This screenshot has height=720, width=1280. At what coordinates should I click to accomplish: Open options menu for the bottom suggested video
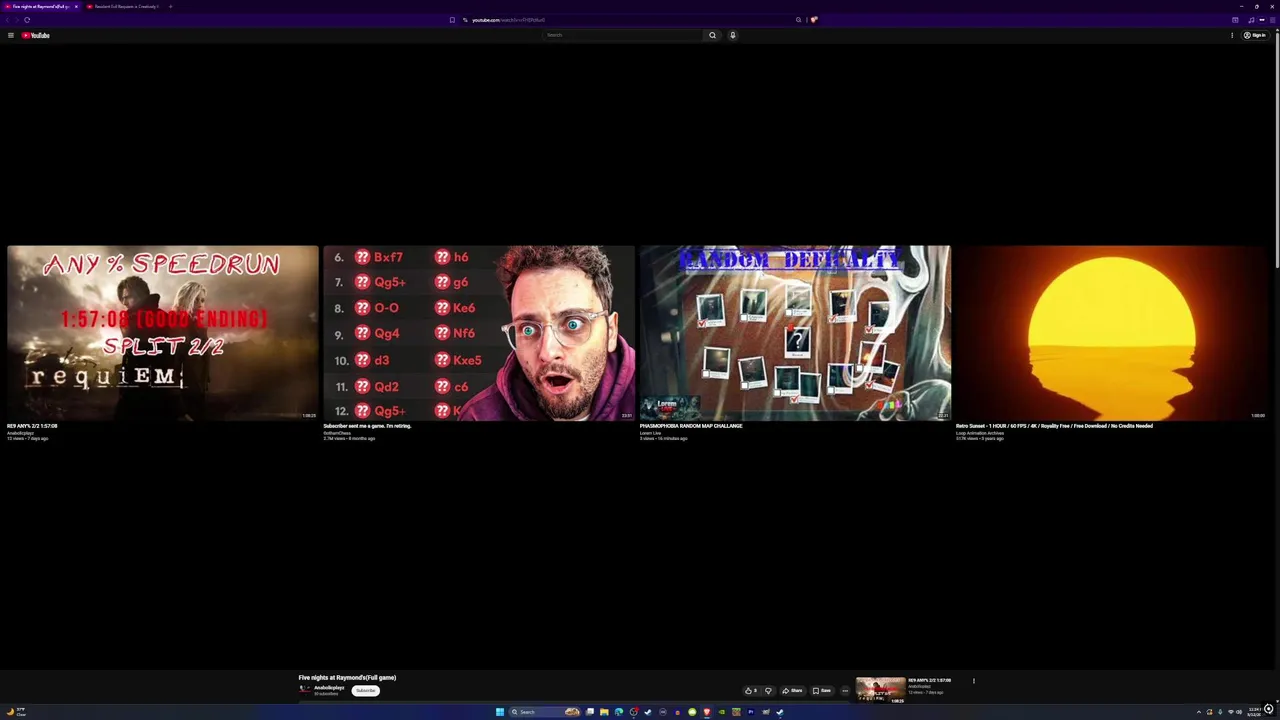coord(973,681)
